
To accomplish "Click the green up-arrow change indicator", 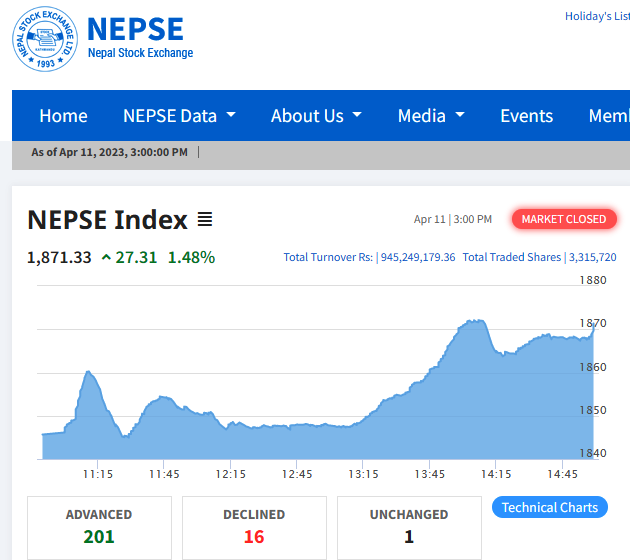I will (106, 257).
